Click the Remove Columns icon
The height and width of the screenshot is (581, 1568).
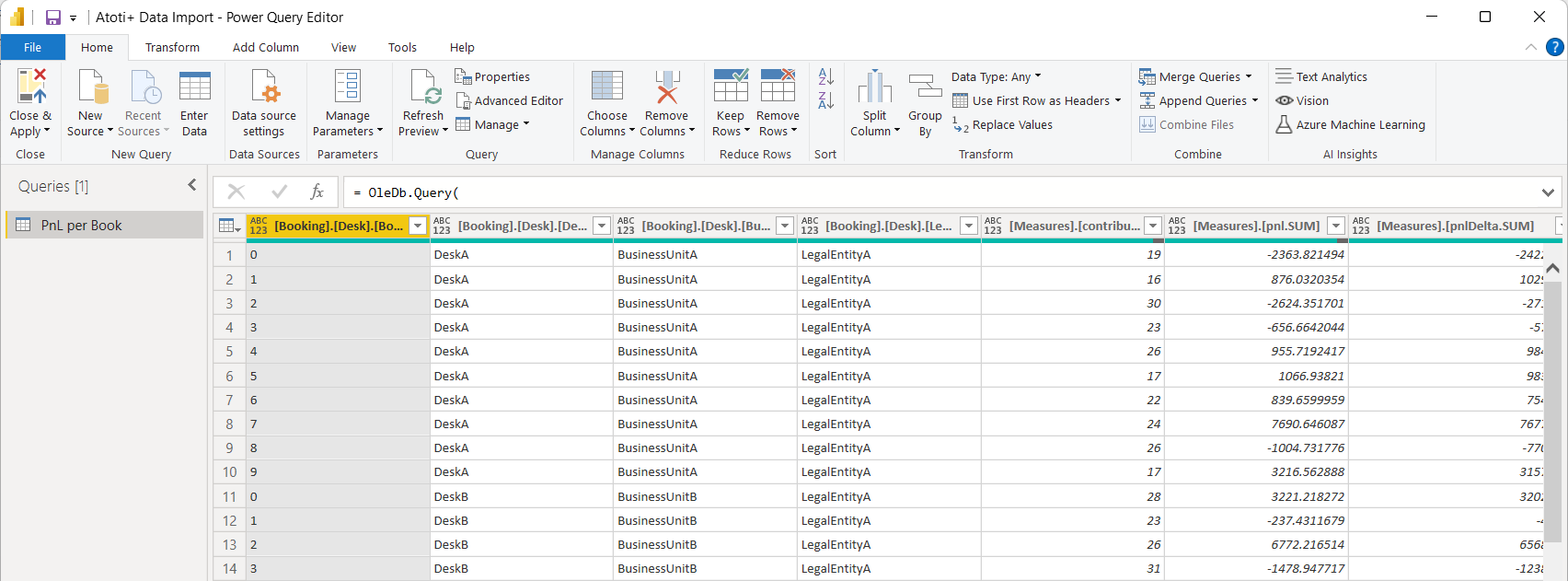point(666,87)
